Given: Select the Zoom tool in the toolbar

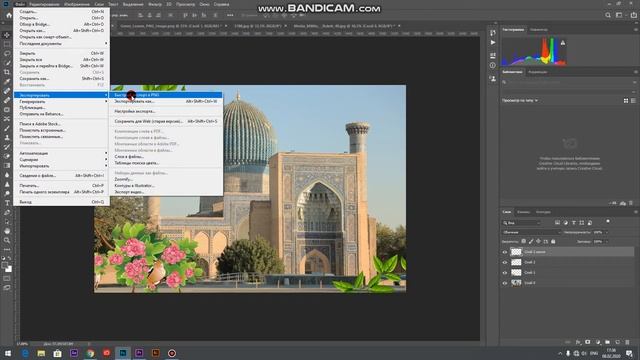Looking at the screenshot, I should (x=7, y=240).
